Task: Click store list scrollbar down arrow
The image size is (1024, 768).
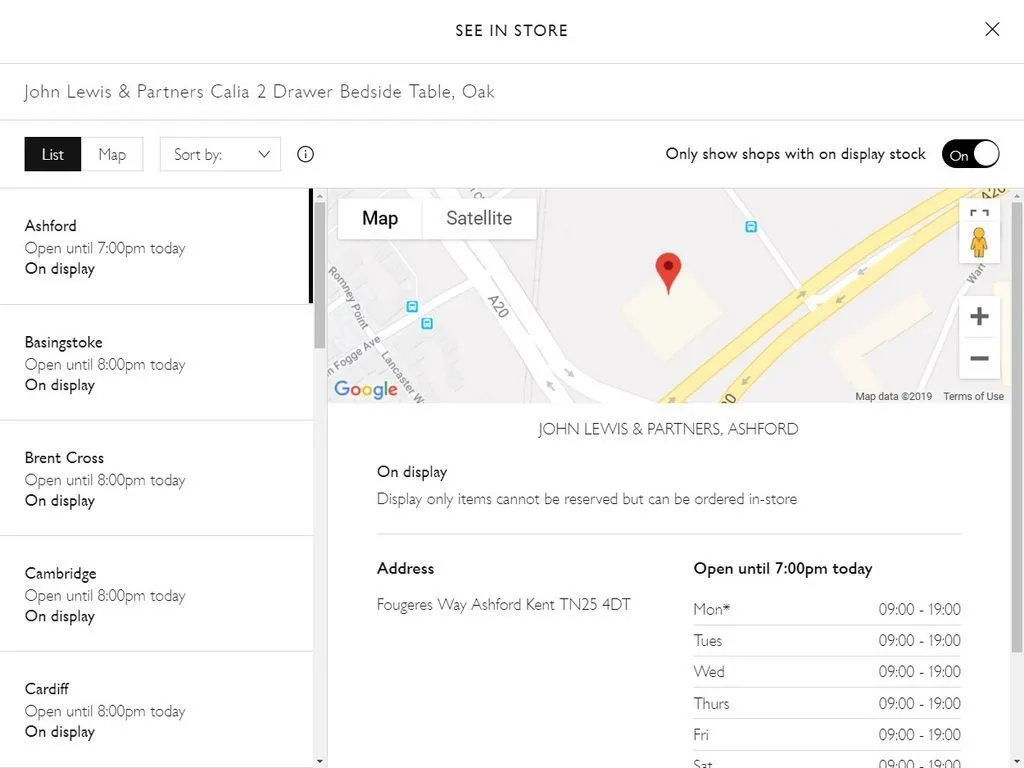Action: pos(319,761)
